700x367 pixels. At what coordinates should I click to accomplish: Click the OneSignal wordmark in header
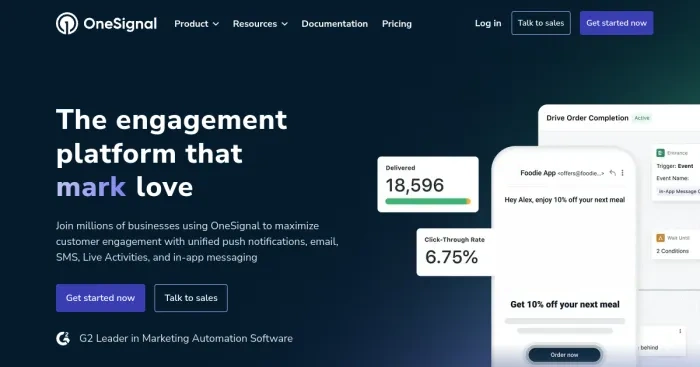120,24
